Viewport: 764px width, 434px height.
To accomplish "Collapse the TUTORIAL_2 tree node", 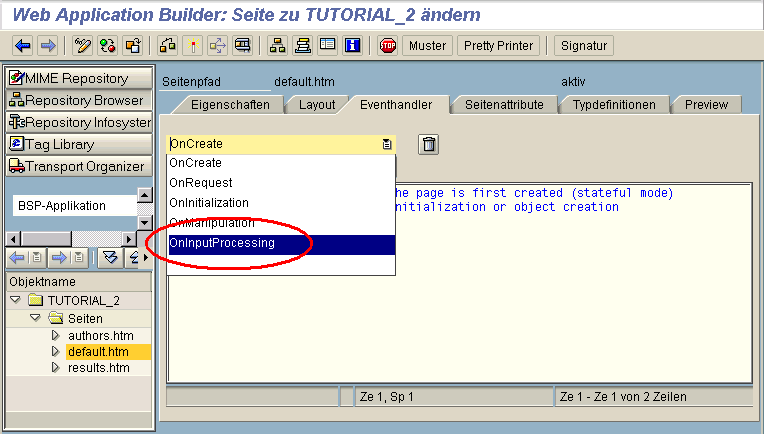I will click(x=15, y=300).
